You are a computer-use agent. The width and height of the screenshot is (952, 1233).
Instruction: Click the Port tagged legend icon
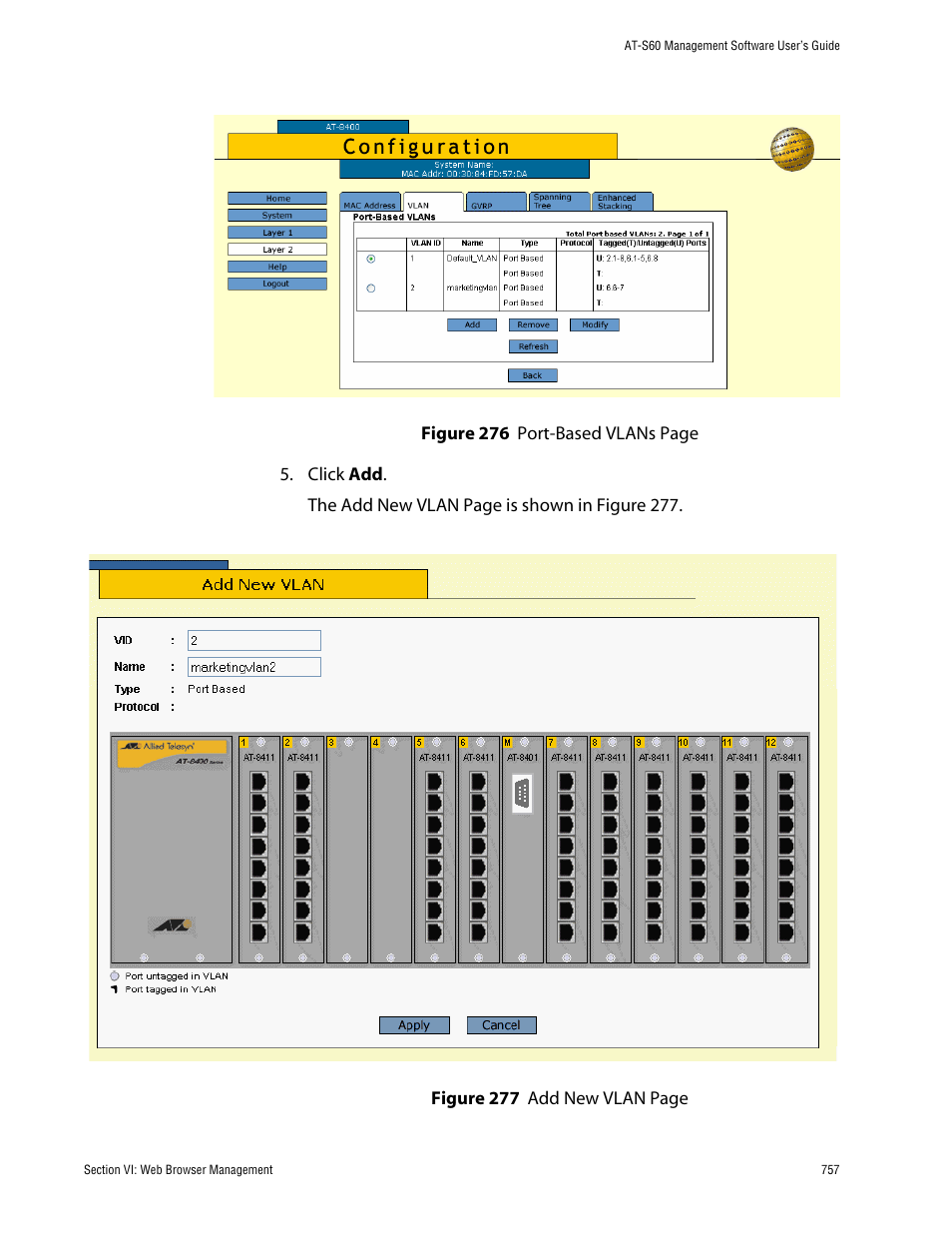click(x=115, y=989)
